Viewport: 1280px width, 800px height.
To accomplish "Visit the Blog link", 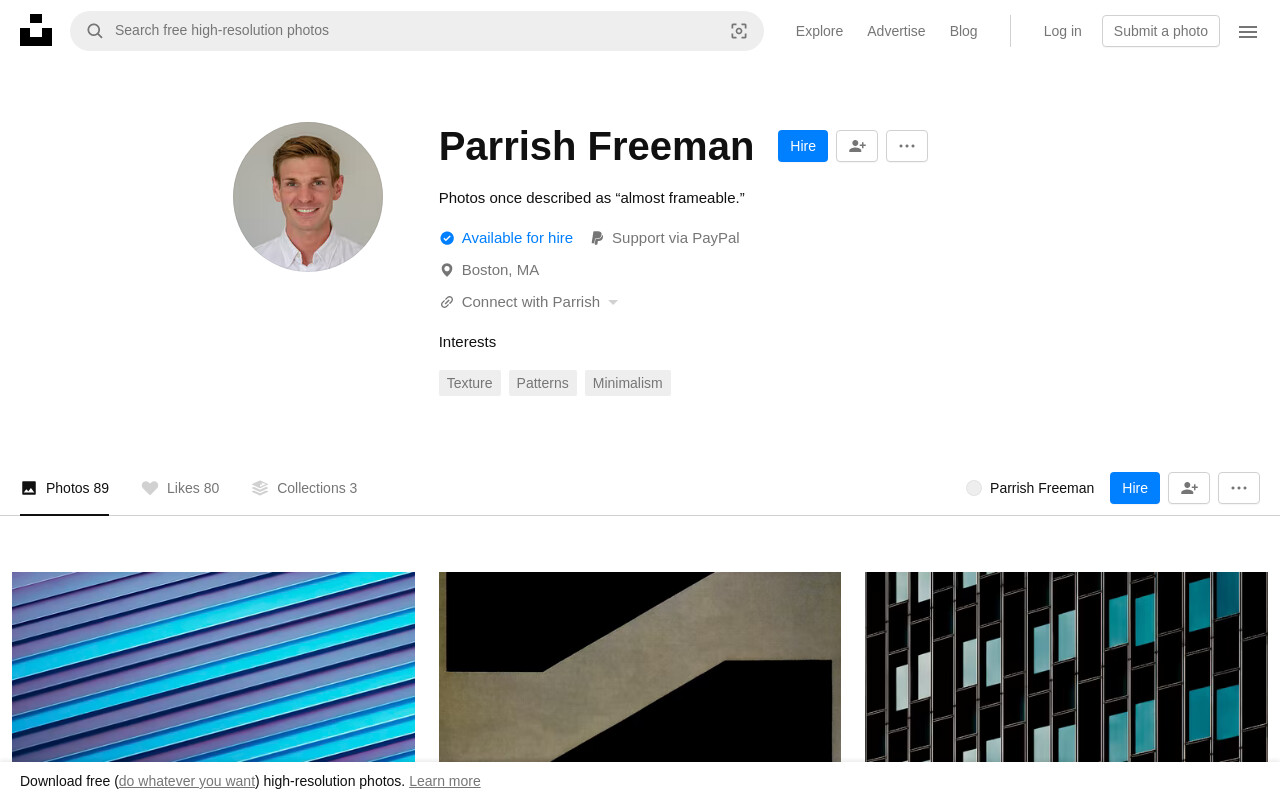I will coord(963,31).
